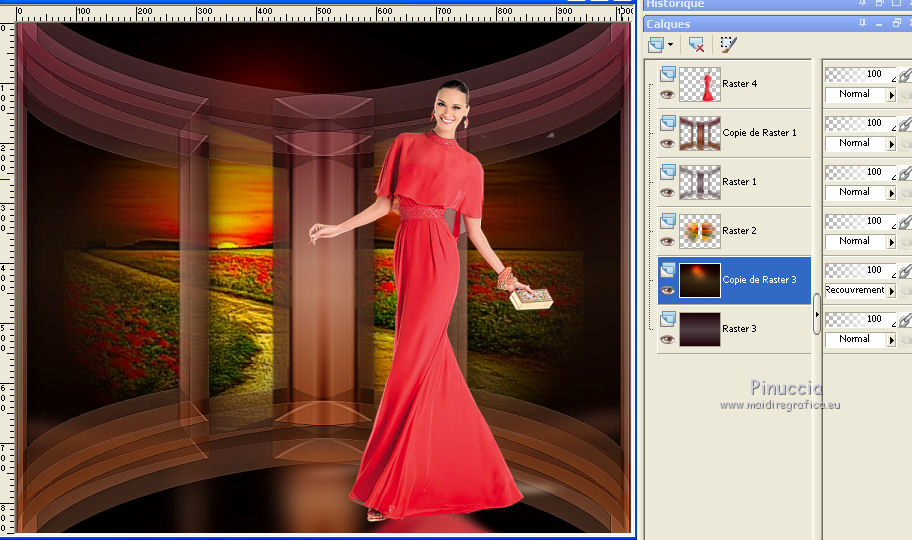The width and height of the screenshot is (912, 540).
Task: Open blend mode dropdown for Copie de Raster 1
Action: [891, 144]
